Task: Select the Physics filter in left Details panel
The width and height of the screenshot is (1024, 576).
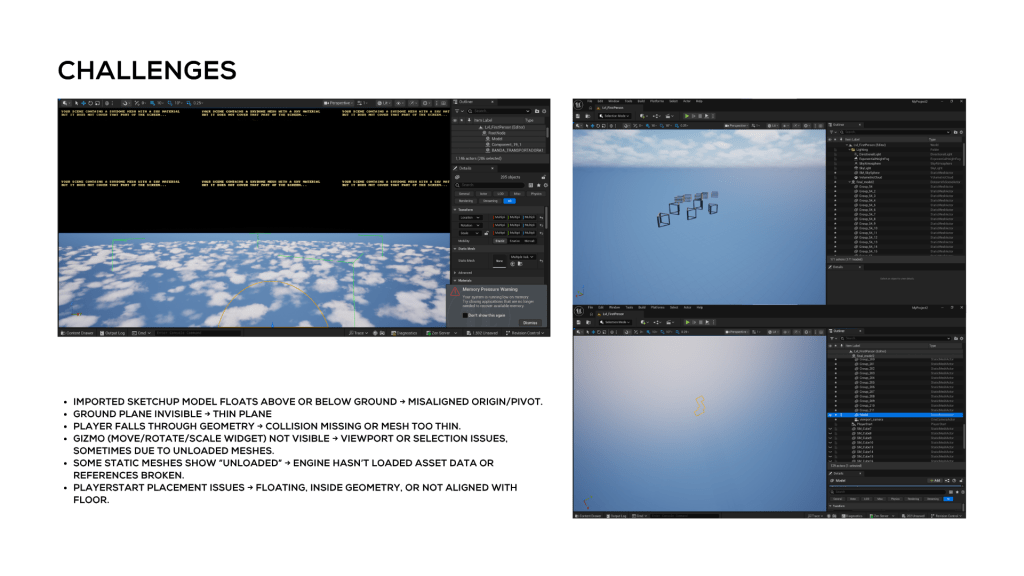Action: [535, 193]
